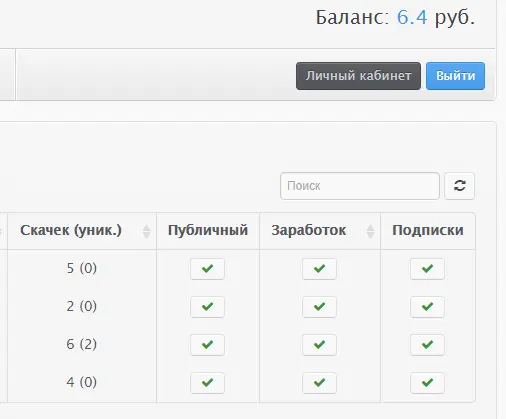The width and height of the screenshot is (506, 419).
Task: Sort by Скачек (уник.) column arrows
Action: pyautogui.click(x=146, y=231)
